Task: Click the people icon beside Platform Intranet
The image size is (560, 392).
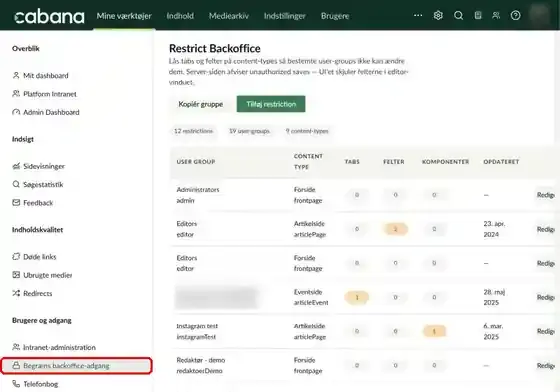Action: point(16,94)
